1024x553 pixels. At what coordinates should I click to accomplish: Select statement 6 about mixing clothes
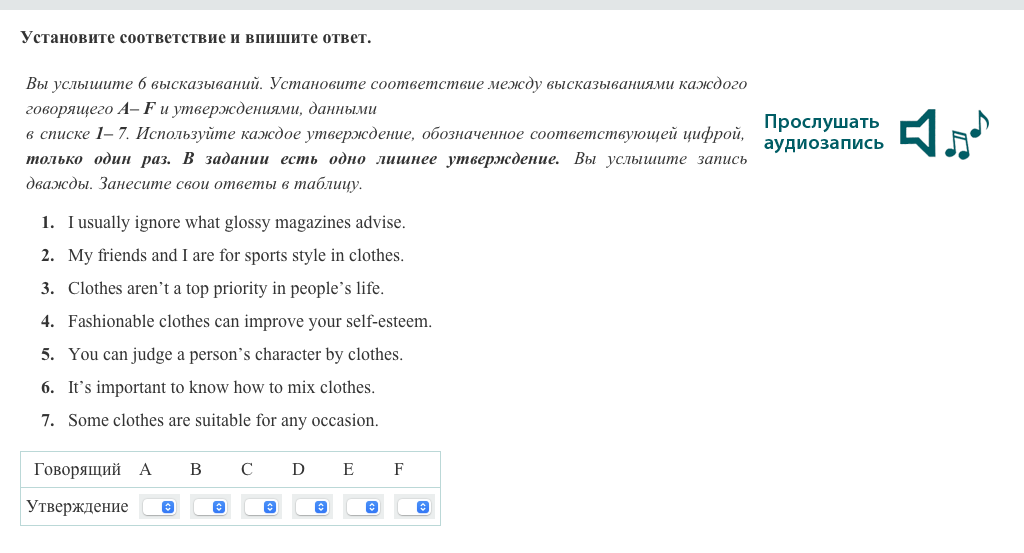[x=221, y=388]
